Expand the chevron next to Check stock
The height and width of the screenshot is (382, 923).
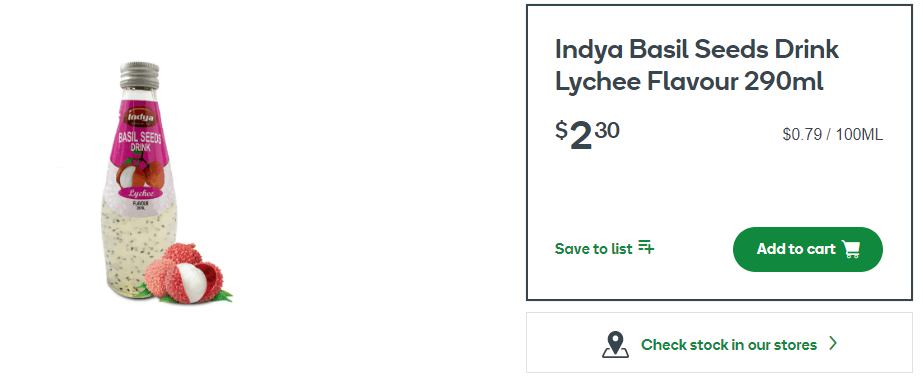833,343
